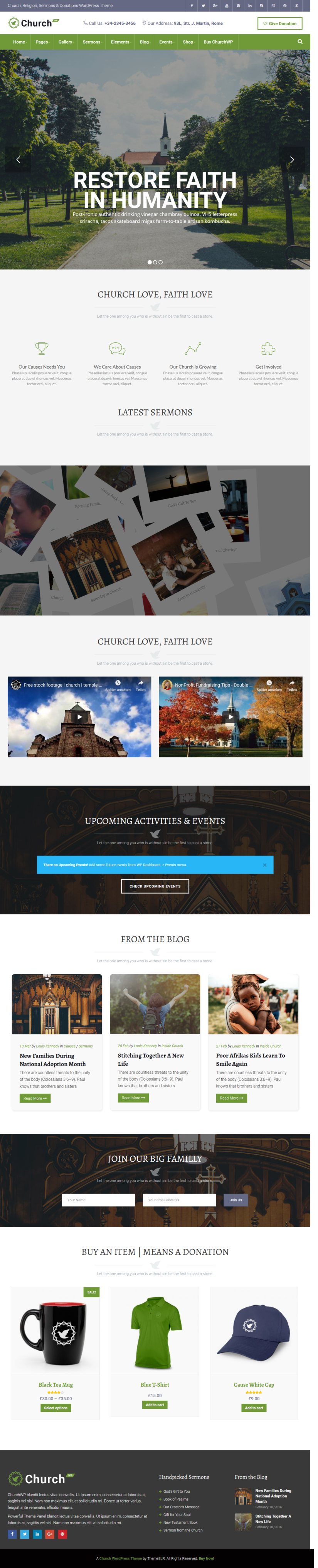
Task: Open the Gallery menu item
Action: [66, 42]
